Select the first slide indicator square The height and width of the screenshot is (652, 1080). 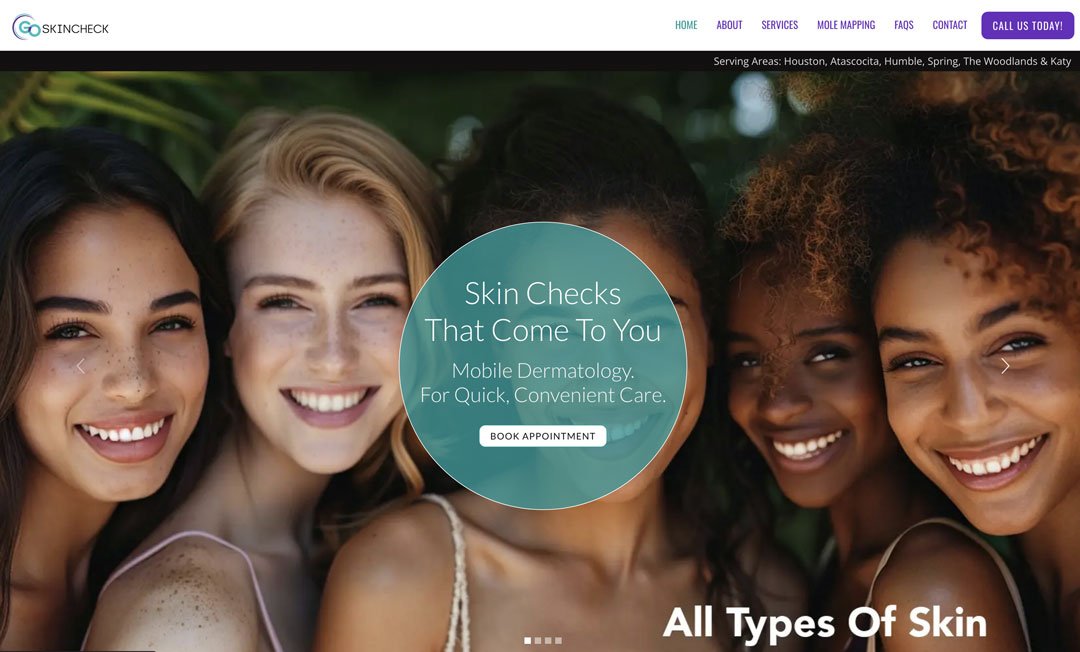pos(528,640)
